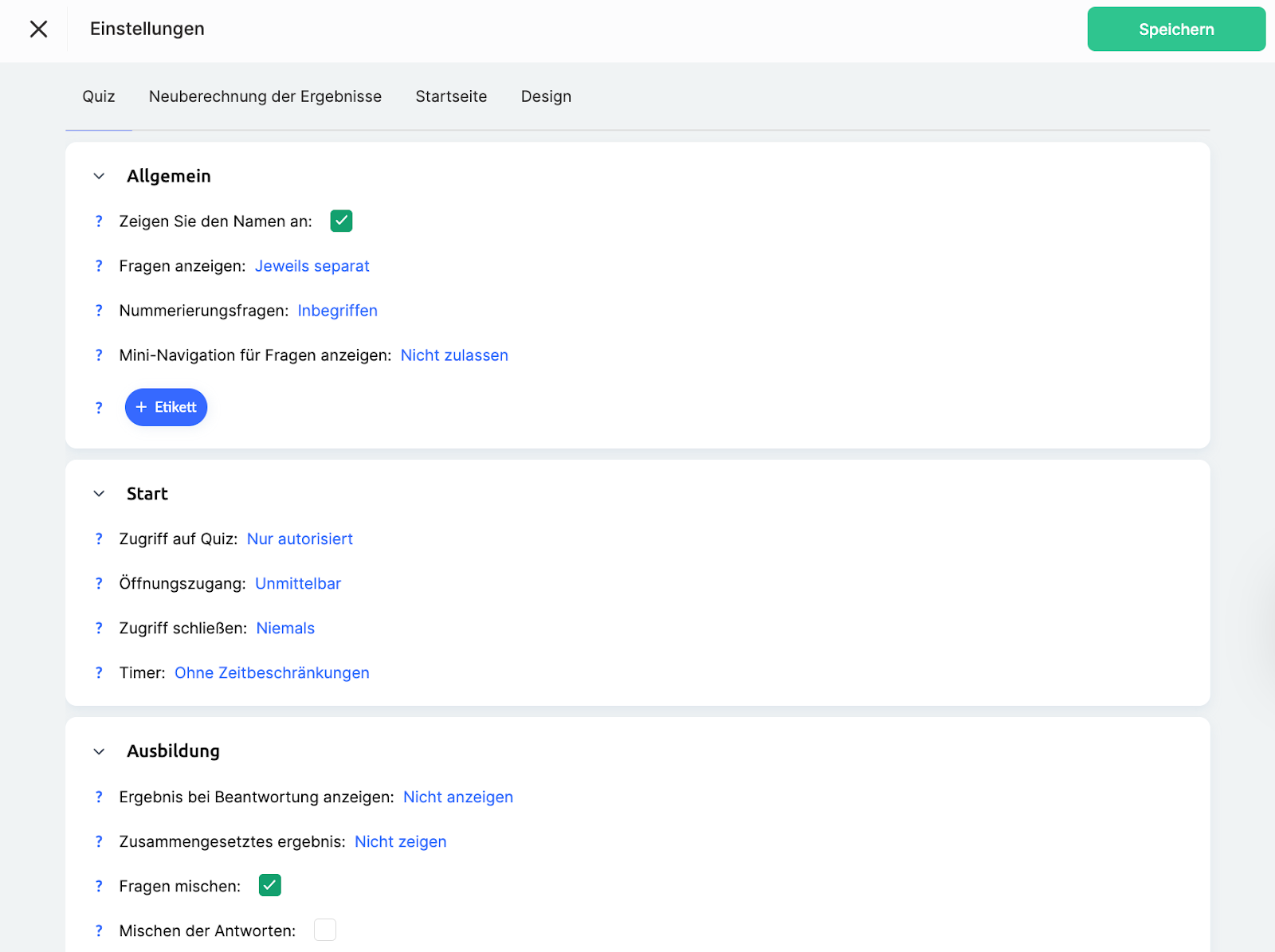Click help icon beside Zugriff auf Quiz
The height and width of the screenshot is (952, 1275).
pyautogui.click(x=99, y=539)
